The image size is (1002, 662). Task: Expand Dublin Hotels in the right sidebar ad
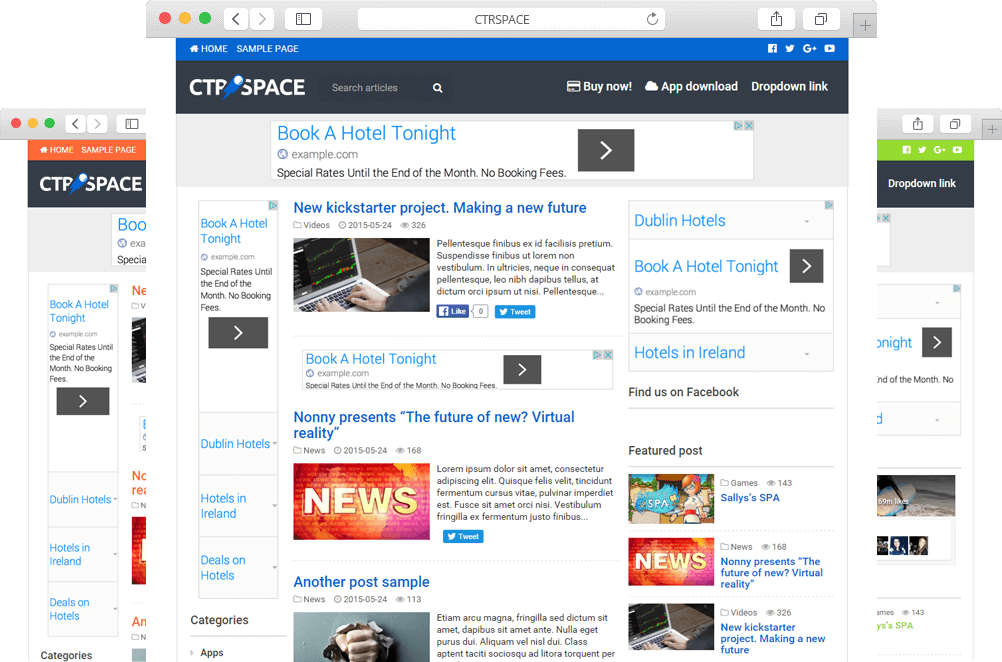pos(731,220)
